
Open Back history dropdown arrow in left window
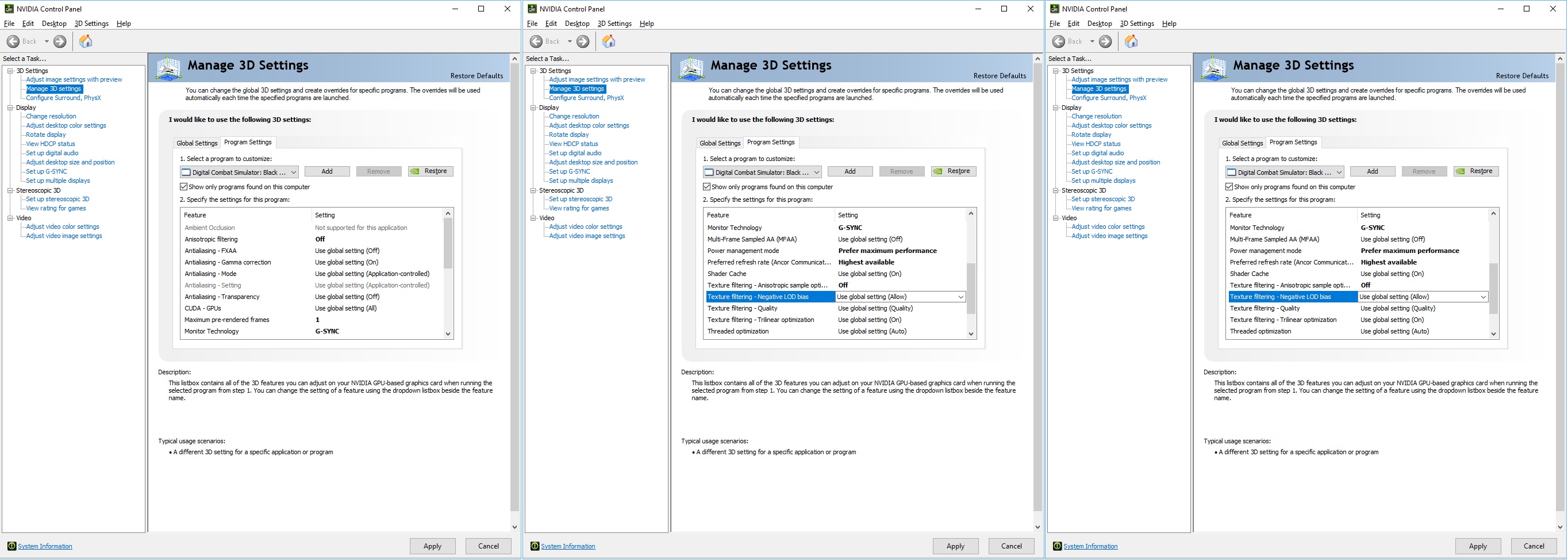click(x=46, y=41)
